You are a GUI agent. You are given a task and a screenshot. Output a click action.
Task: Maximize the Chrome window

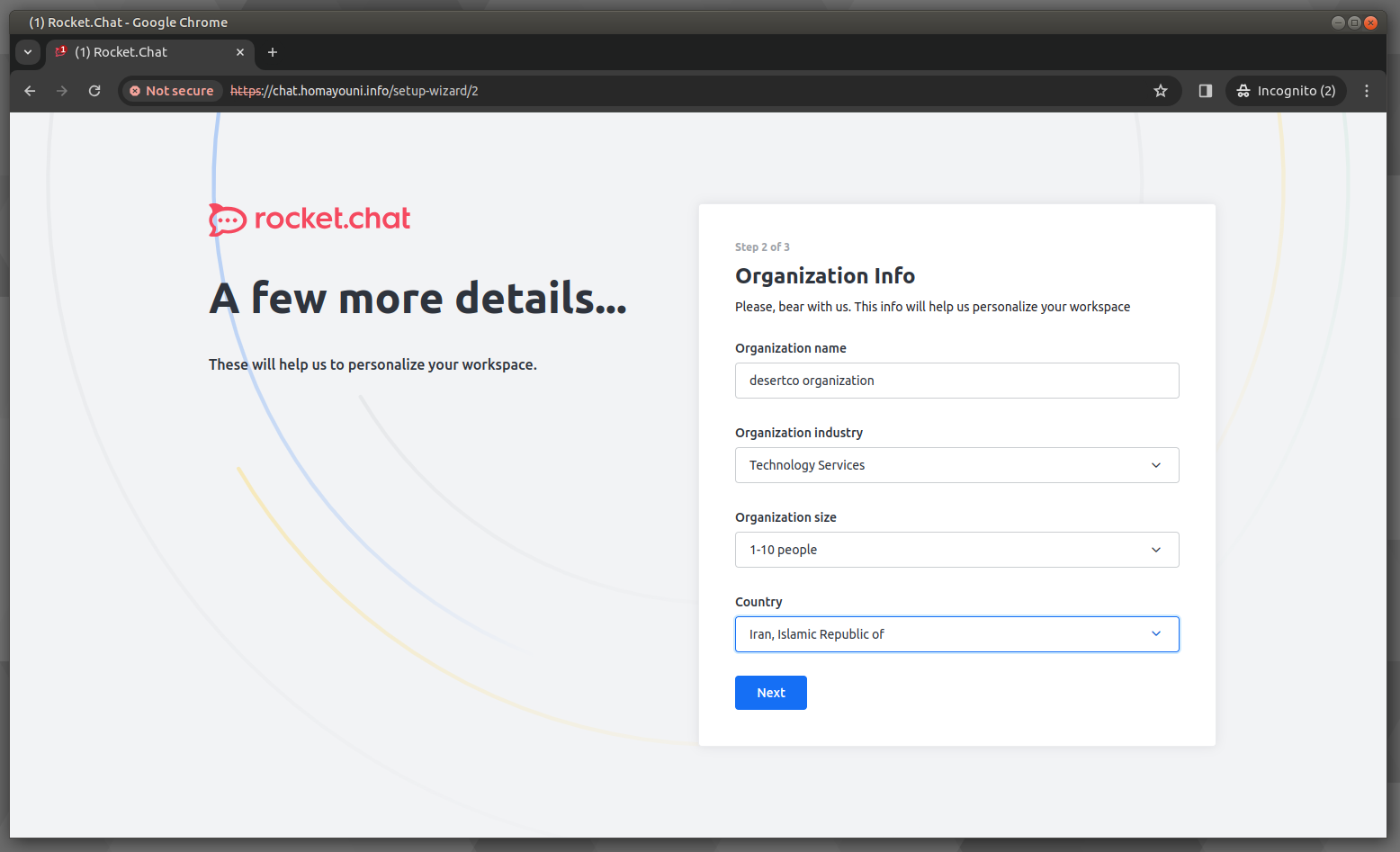(x=1354, y=22)
